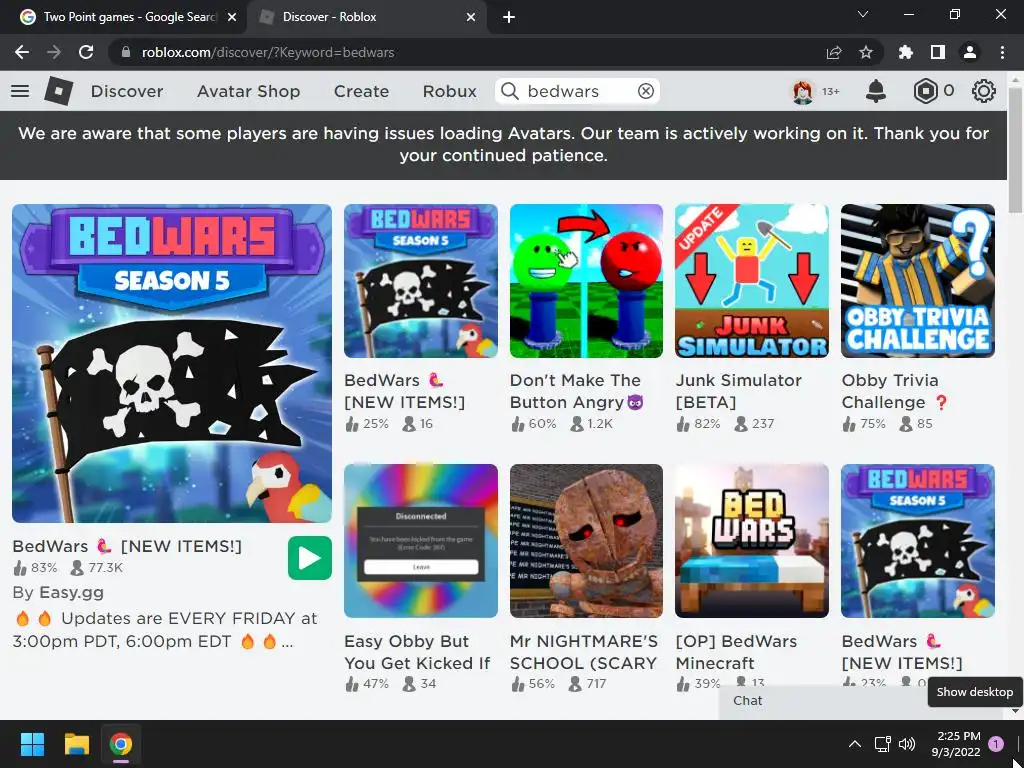This screenshot has height=768, width=1024.
Task: Open the Roblox settings gear
Action: tap(984, 91)
